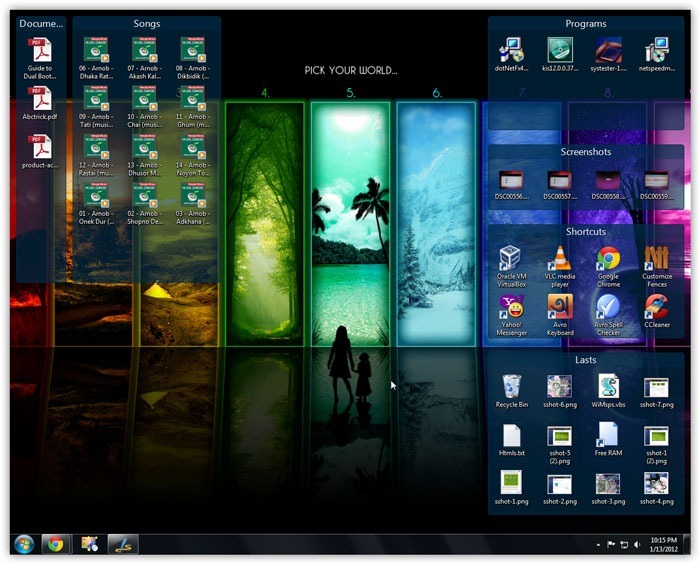Launch CCleaner shortcut
Image resolution: width=700 pixels, height=564 pixels.
point(657,312)
